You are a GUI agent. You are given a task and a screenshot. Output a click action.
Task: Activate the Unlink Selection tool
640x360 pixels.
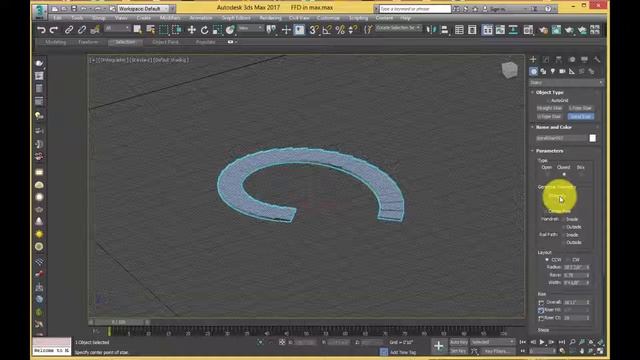[82, 30]
